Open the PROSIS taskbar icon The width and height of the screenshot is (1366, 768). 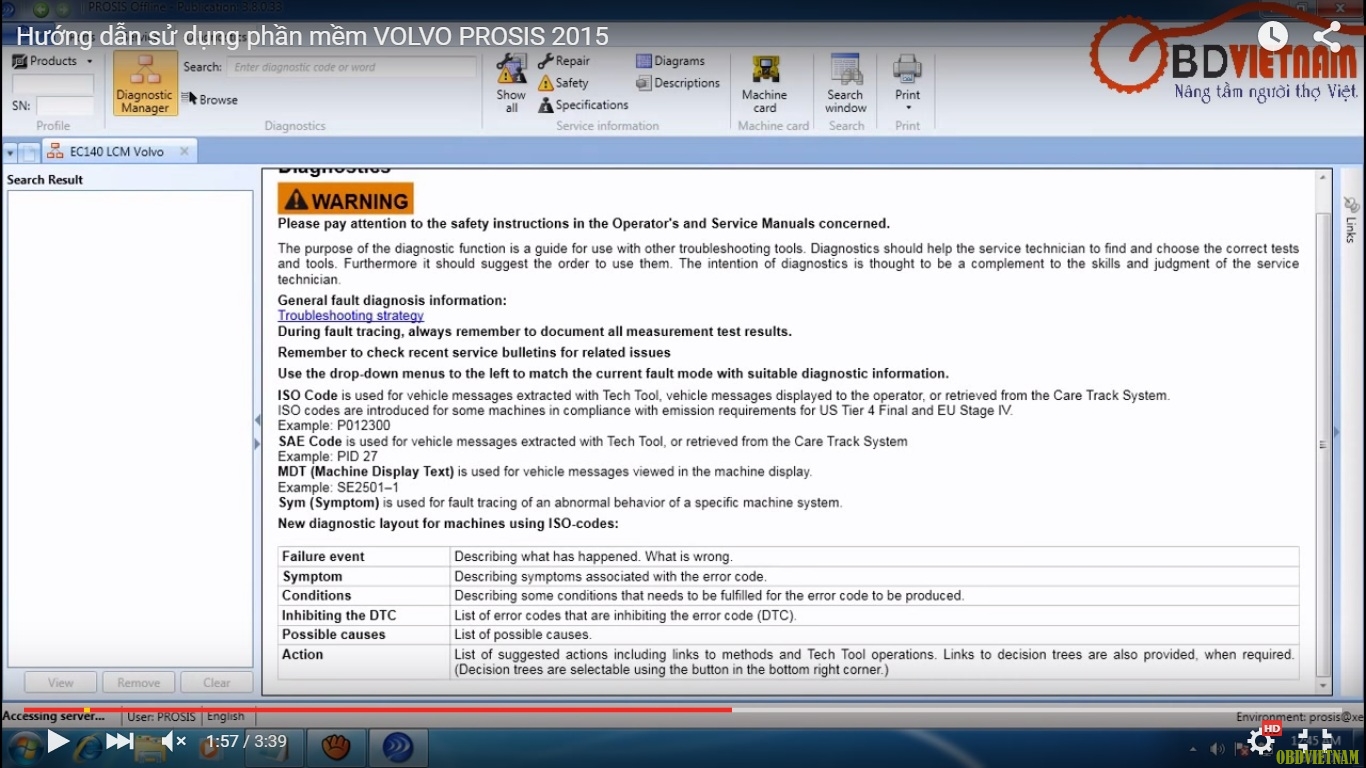click(398, 748)
